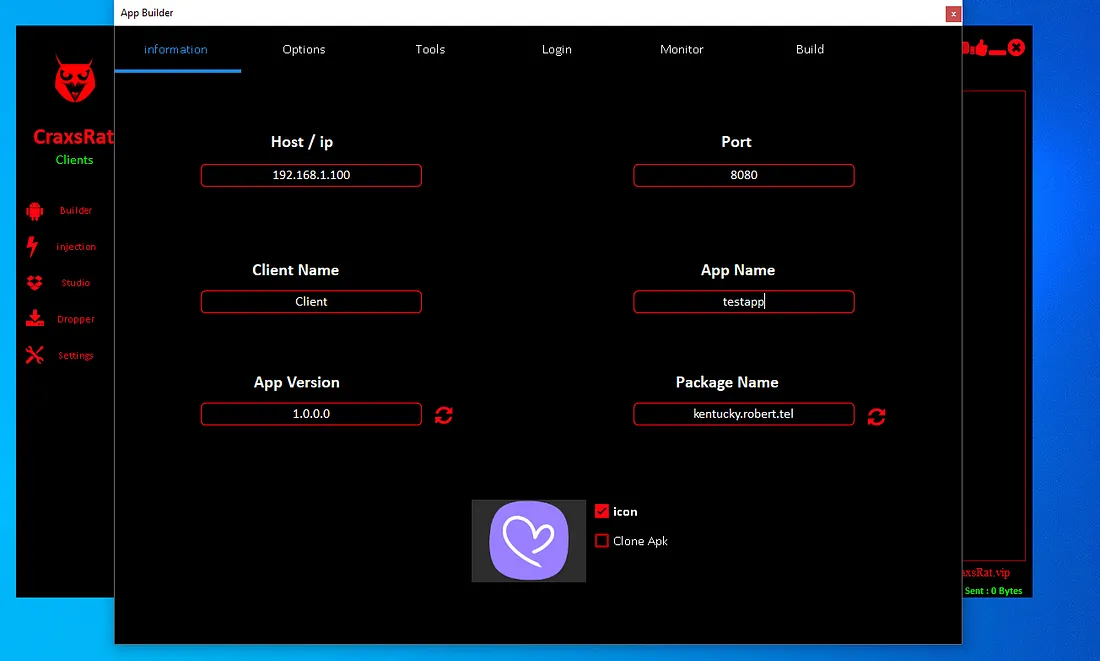Switch to the Options tab

[304, 49]
